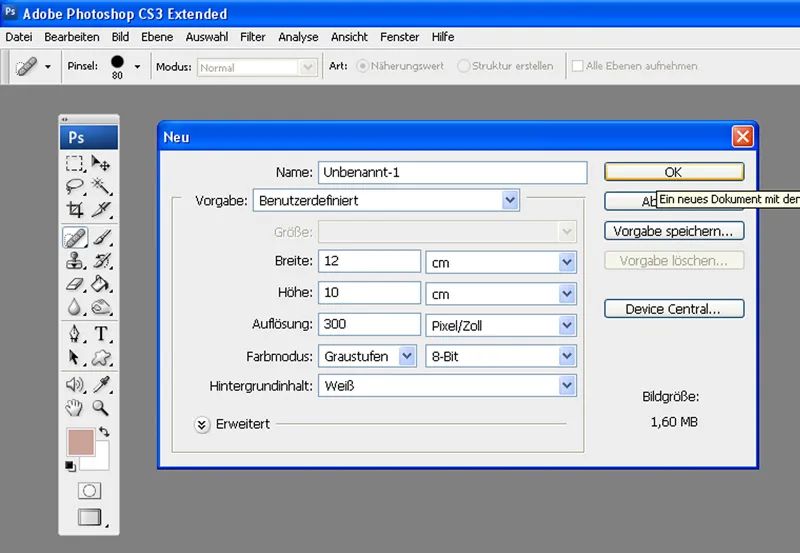Screen dimensions: 800x553
Task: Open the Breite unit cm dropdown
Action: coord(501,263)
